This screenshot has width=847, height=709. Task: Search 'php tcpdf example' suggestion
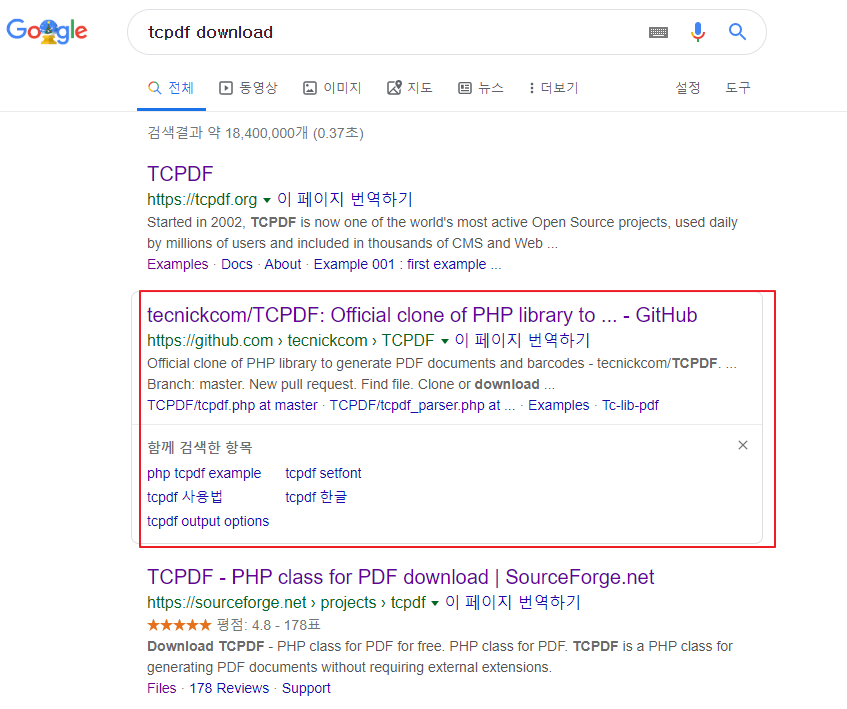(x=204, y=473)
